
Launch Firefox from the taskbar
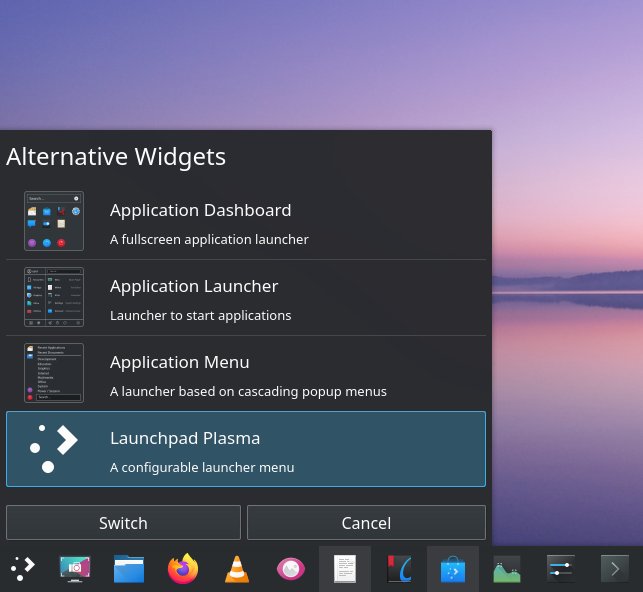coord(183,569)
